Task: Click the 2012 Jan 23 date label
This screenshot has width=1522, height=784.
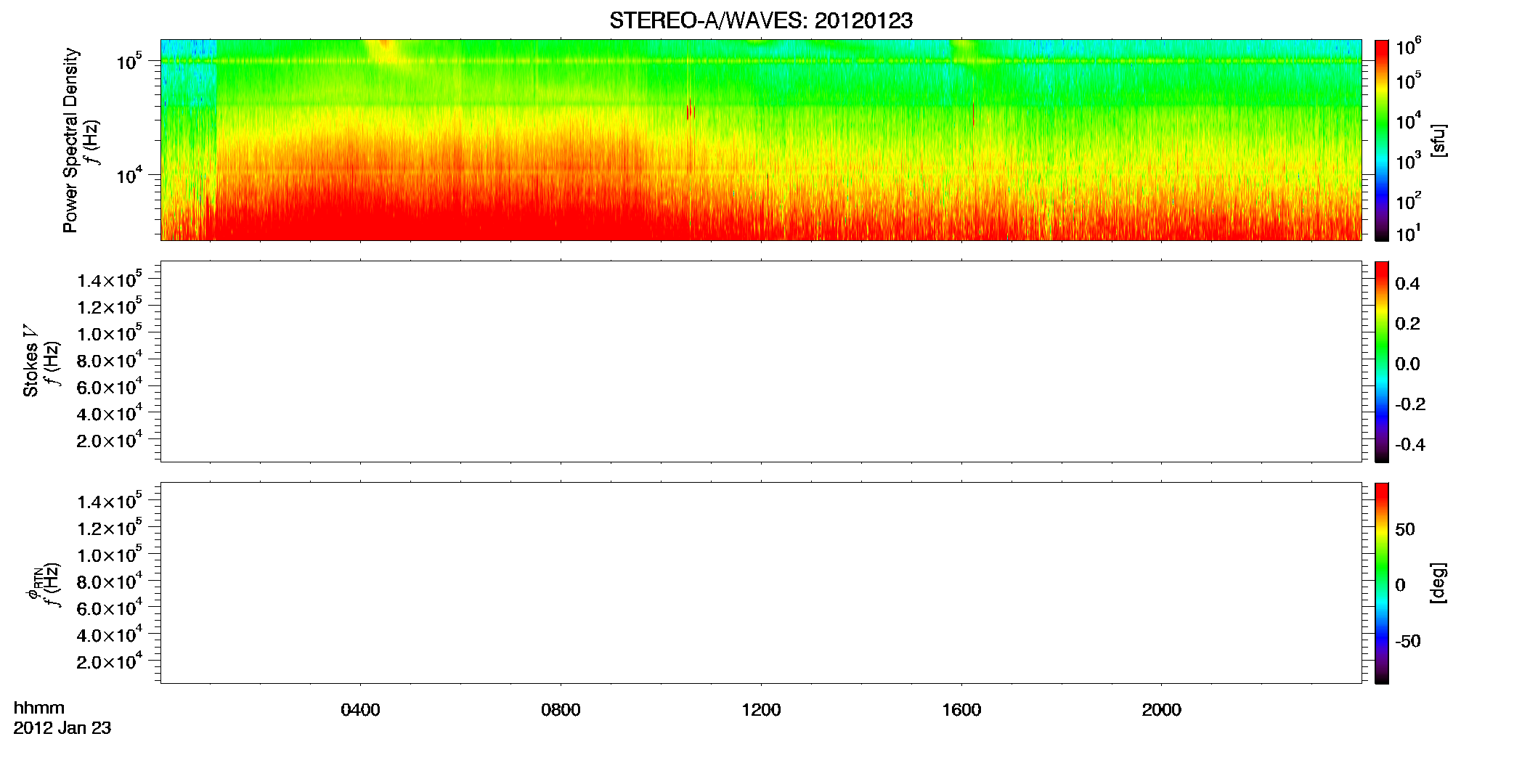Action: click(62, 728)
